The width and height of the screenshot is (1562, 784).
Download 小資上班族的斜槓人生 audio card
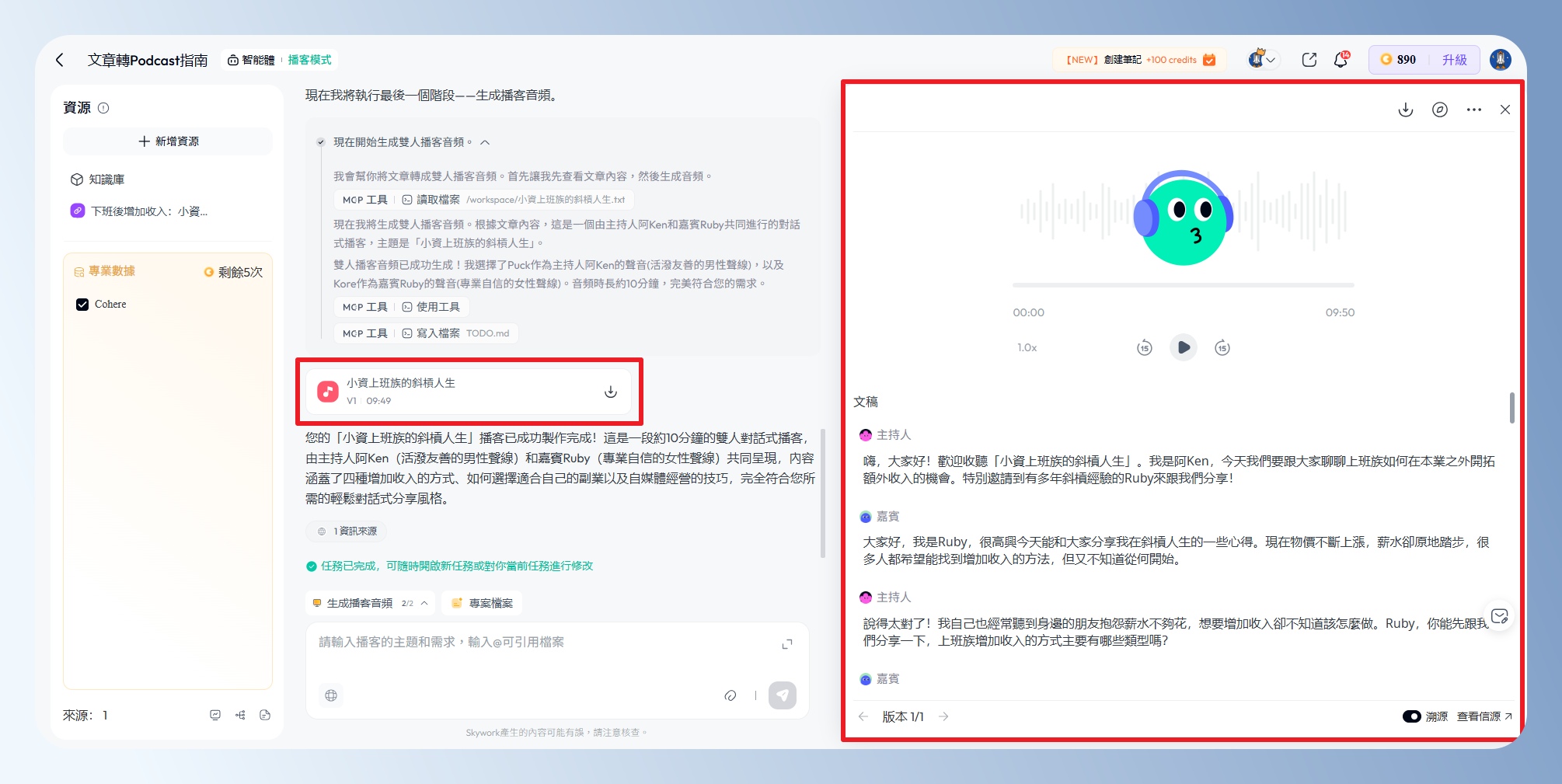tap(611, 392)
